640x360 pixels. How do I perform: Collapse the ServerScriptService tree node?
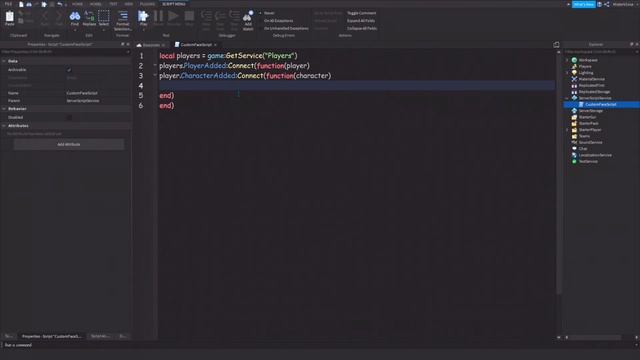567,98
